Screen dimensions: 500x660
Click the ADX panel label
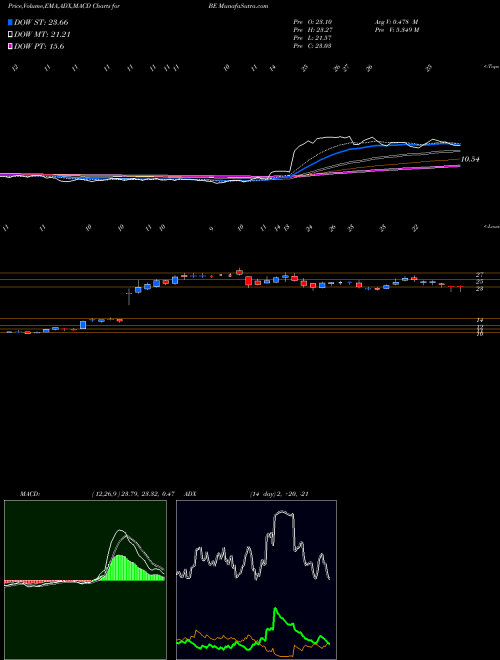pos(191,494)
